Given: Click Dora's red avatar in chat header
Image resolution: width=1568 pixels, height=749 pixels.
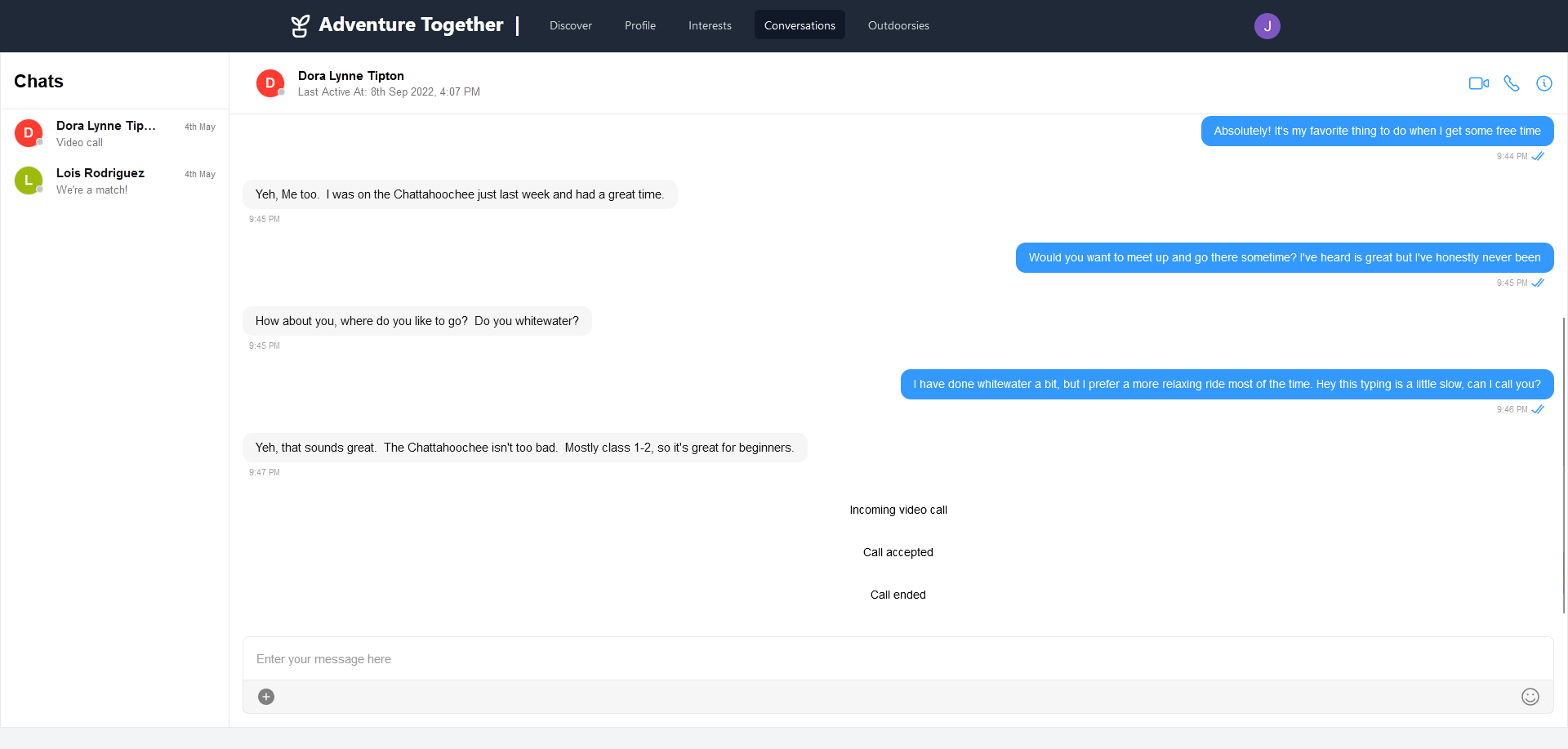Looking at the screenshot, I should point(270,83).
